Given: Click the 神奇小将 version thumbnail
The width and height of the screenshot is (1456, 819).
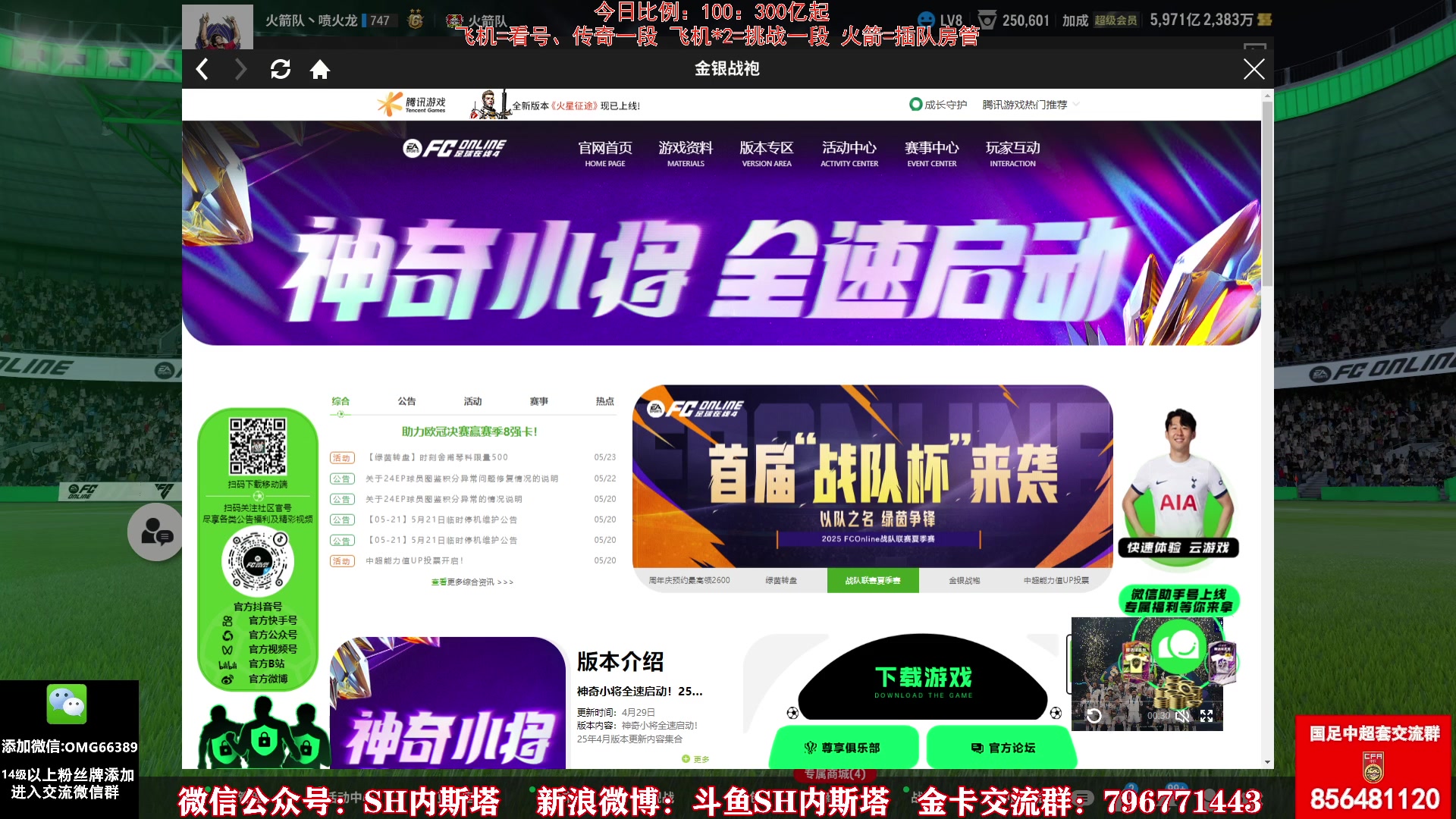Looking at the screenshot, I should 448,703.
